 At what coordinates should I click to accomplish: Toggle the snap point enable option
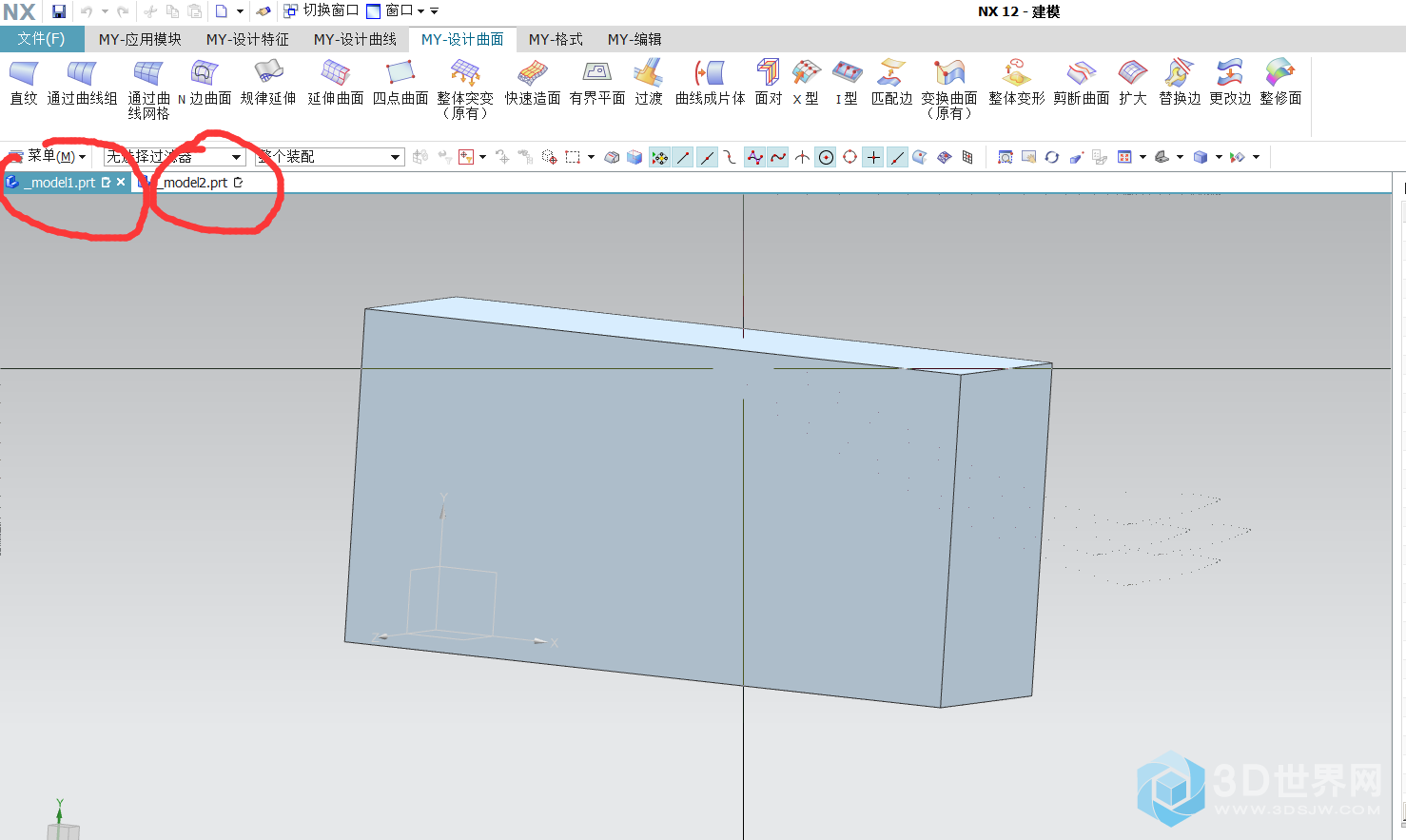[659, 157]
